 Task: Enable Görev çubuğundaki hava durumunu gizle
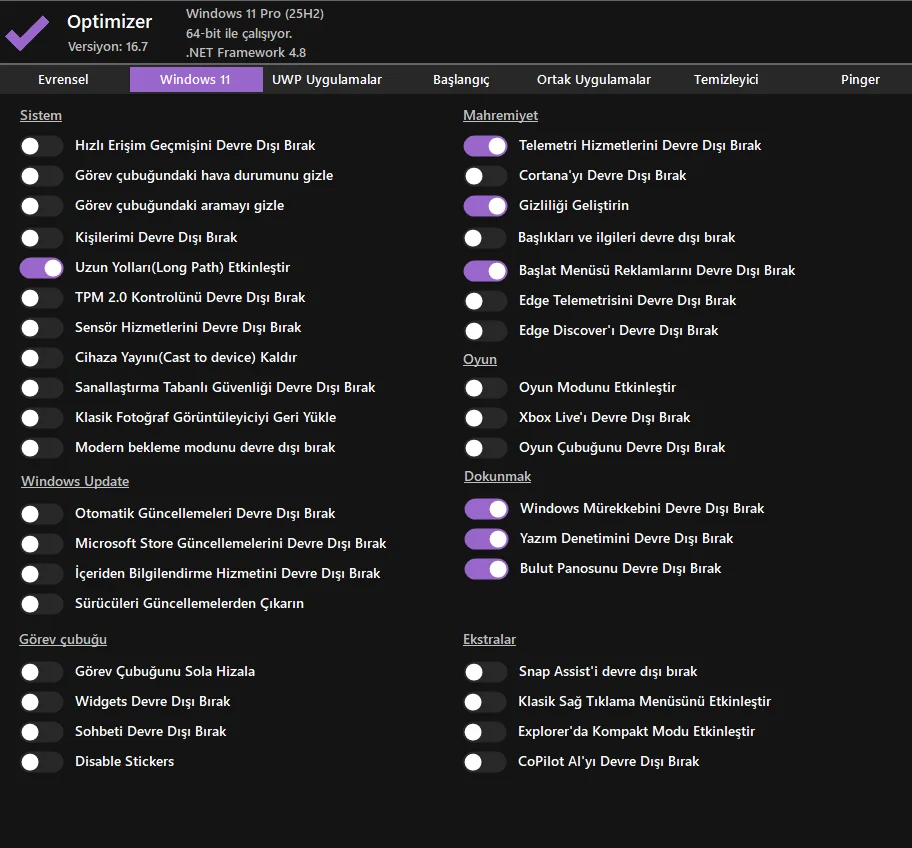[41, 176]
